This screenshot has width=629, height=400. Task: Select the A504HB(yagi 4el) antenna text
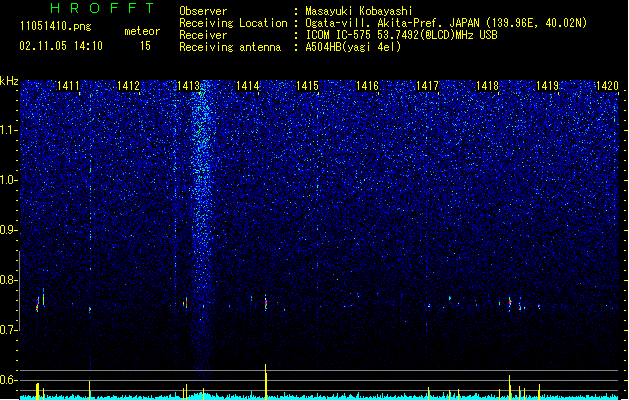pyautogui.click(x=353, y=47)
